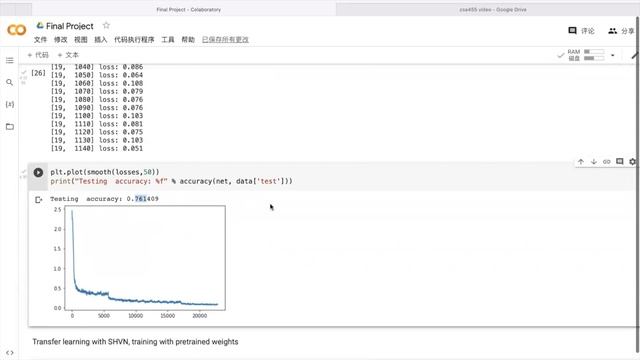The image size is (640, 360).
Task: Click the Final Project notebook title
Action: 70,26
